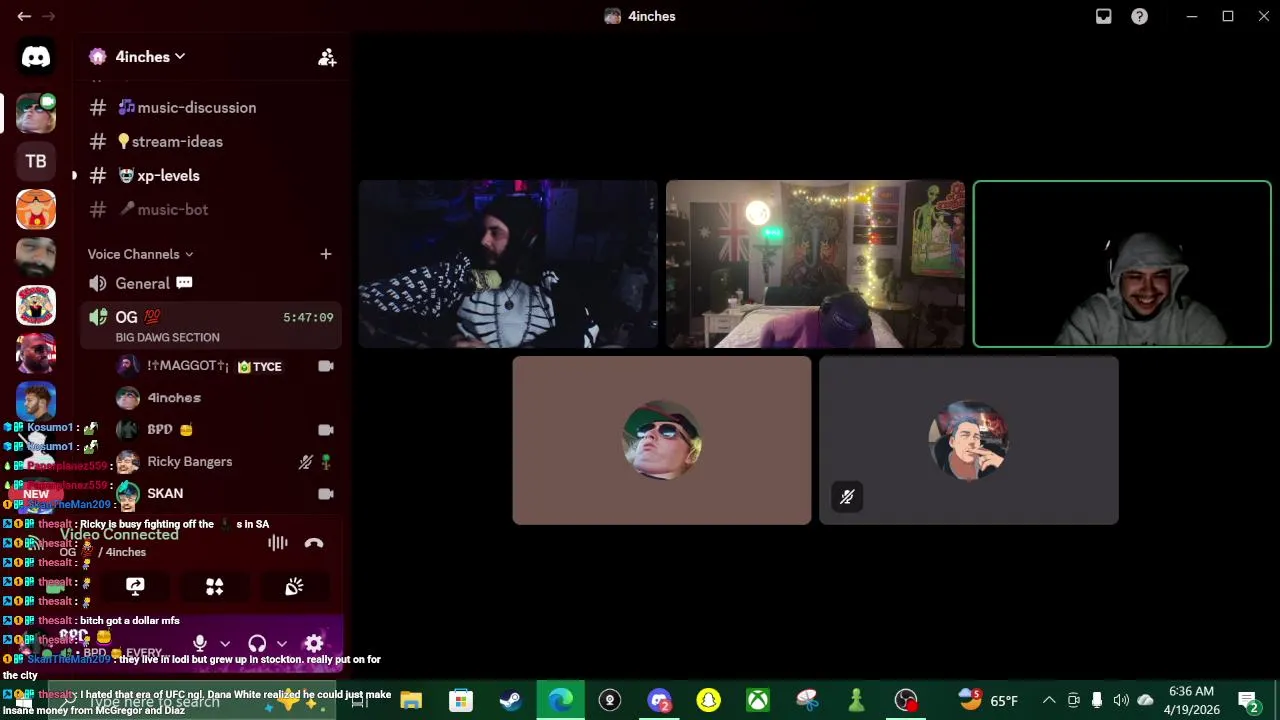Viewport: 1280px width, 720px height.
Task: Click the camera icon on BPD's row
Action: coord(325,430)
